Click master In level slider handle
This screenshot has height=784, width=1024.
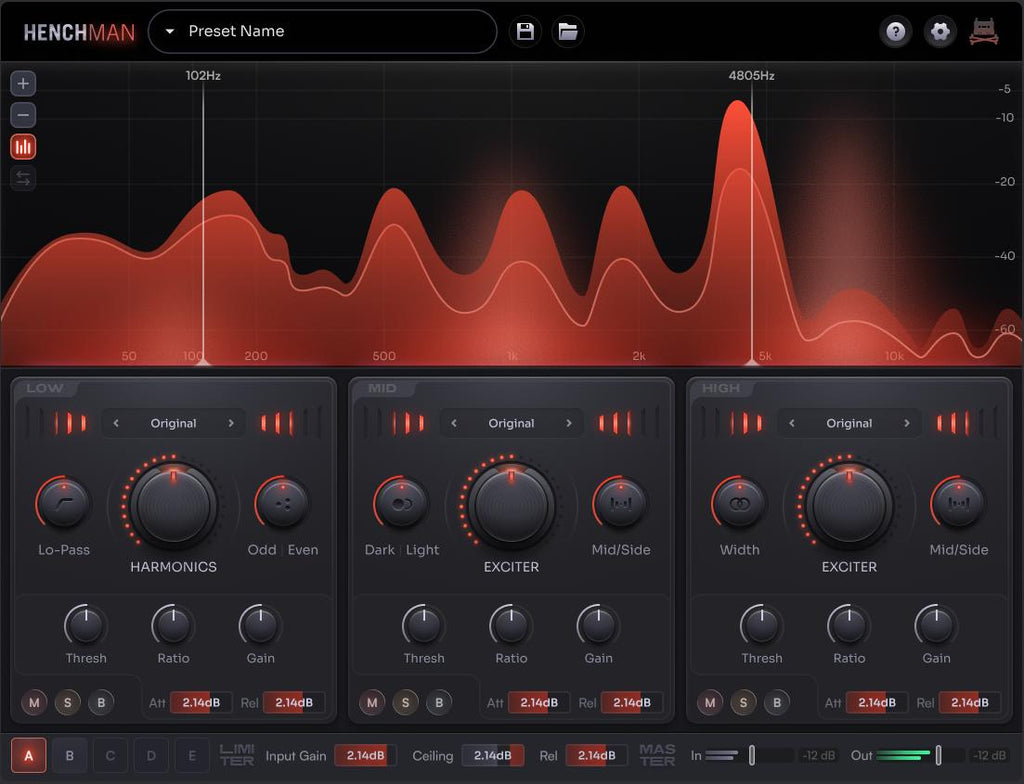point(752,755)
